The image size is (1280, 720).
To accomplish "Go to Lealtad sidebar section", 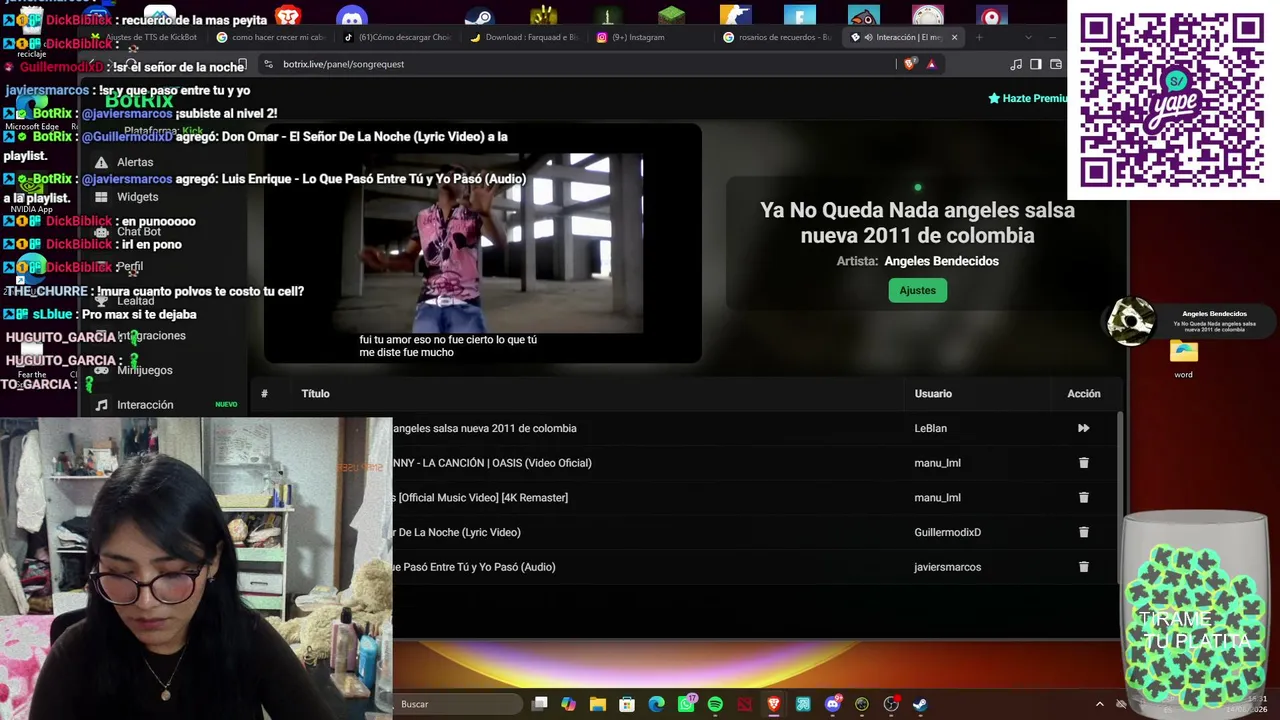I will click(x=135, y=301).
